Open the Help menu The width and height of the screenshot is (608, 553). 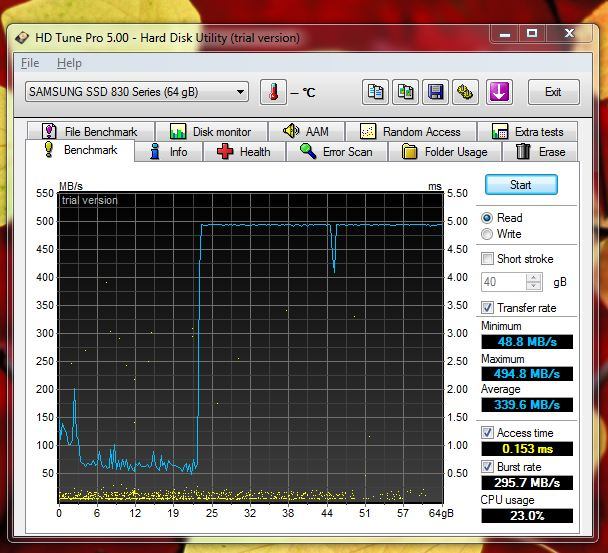click(x=69, y=63)
